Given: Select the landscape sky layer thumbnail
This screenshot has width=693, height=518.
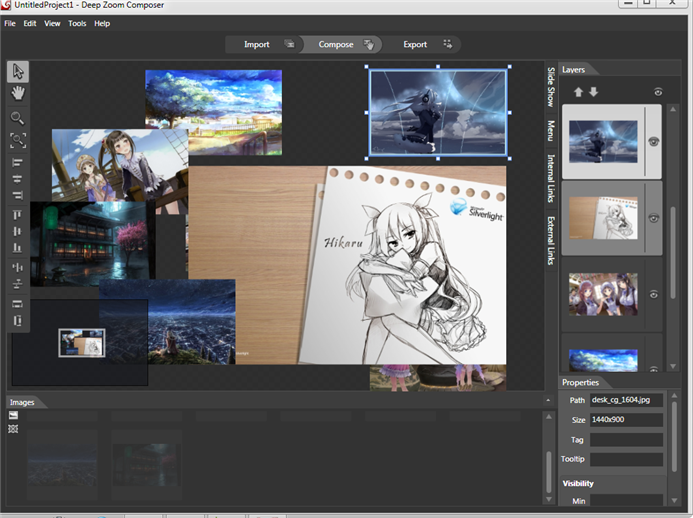Looking at the screenshot, I should click(x=603, y=360).
